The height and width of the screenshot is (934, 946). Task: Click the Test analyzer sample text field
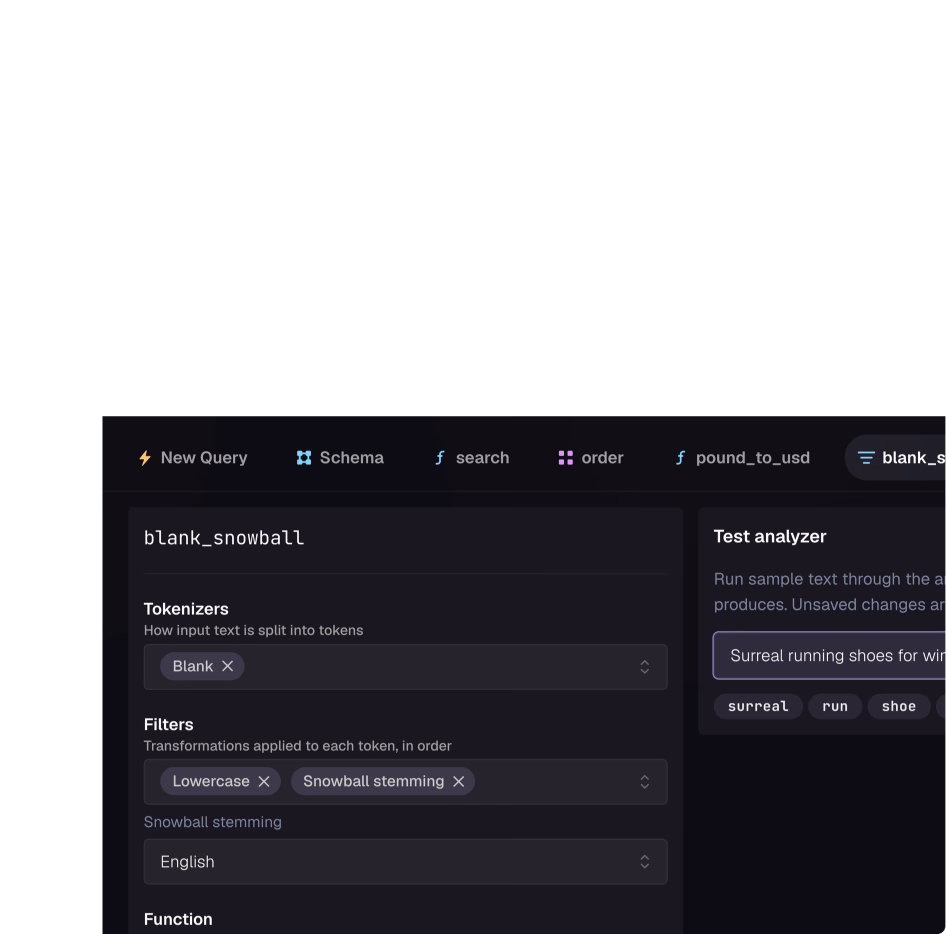pyautogui.click(x=829, y=655)
